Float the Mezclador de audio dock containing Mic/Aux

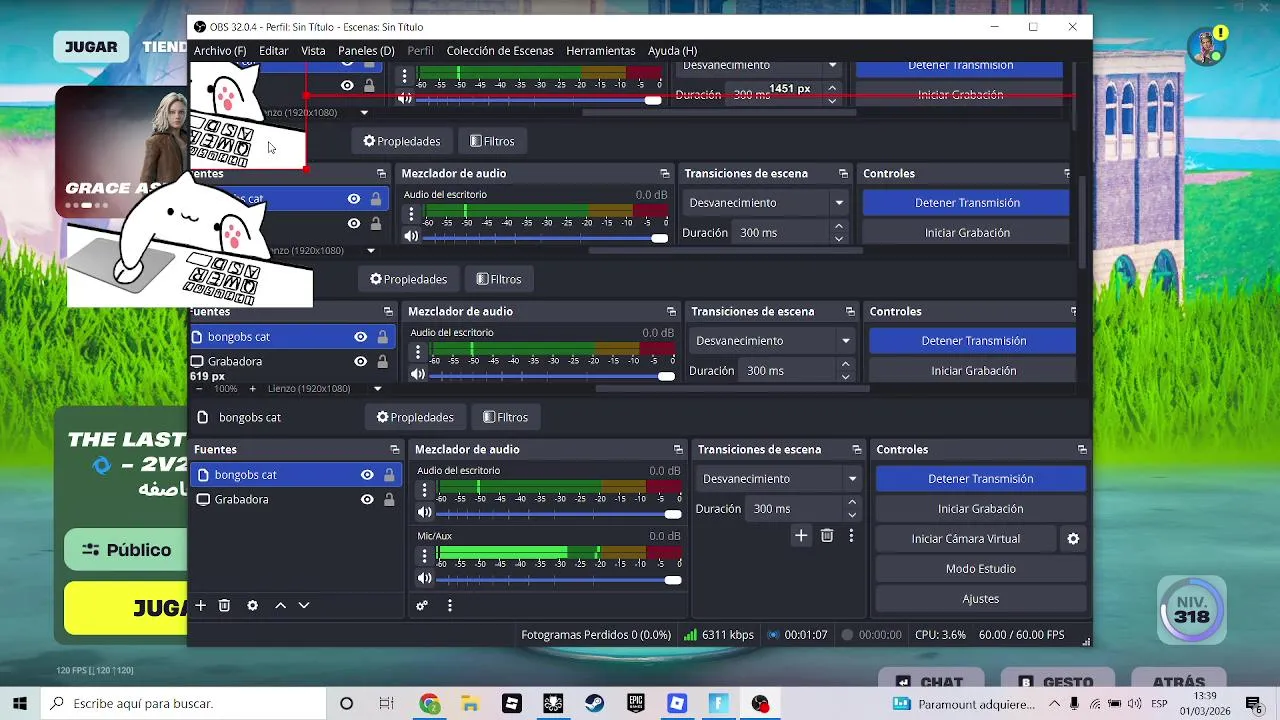tap(678, 450)
